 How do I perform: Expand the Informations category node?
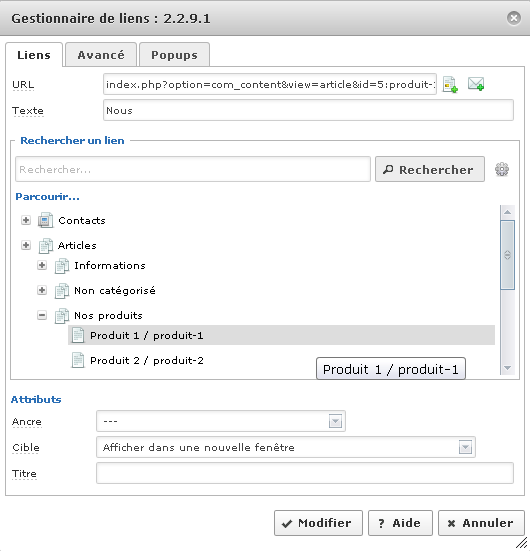click(x=42, y=265)
